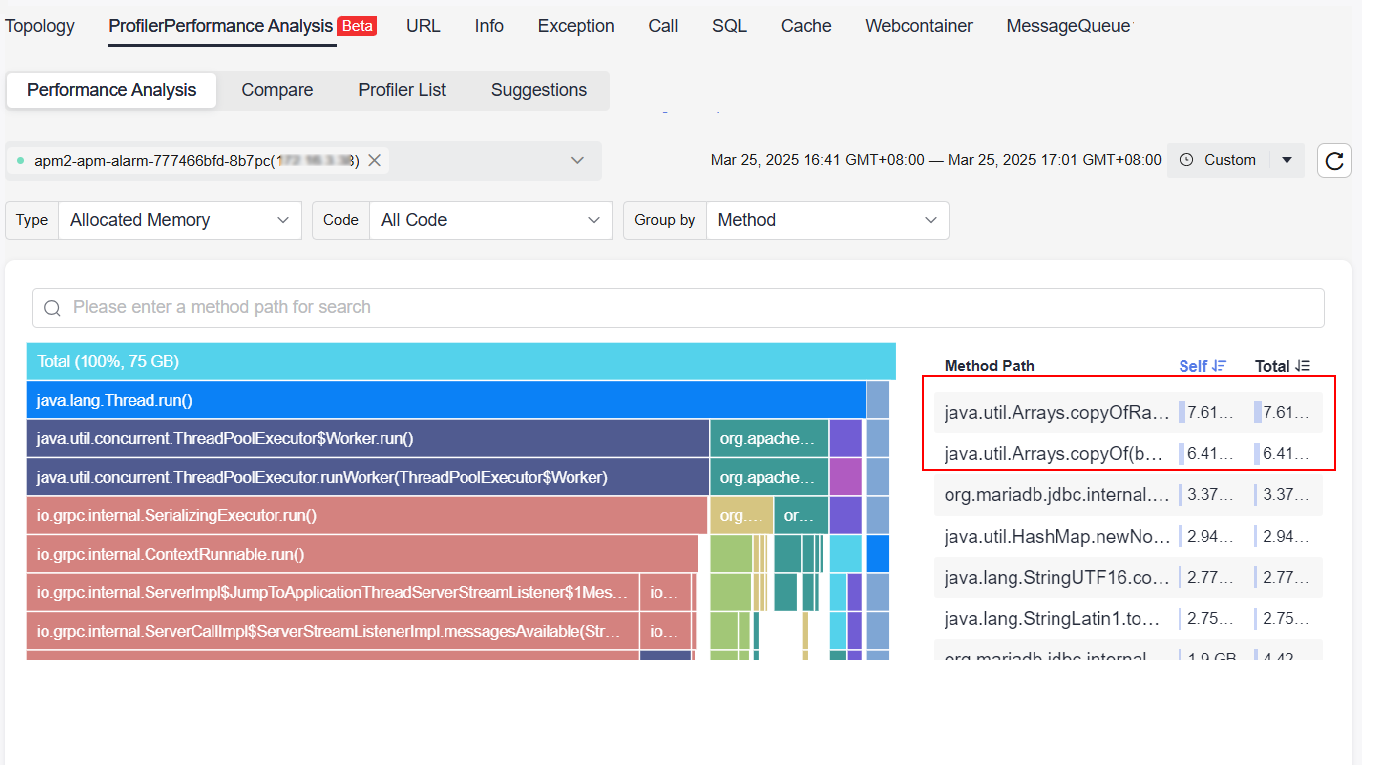Switch to the Topology tab

point(40,26)
